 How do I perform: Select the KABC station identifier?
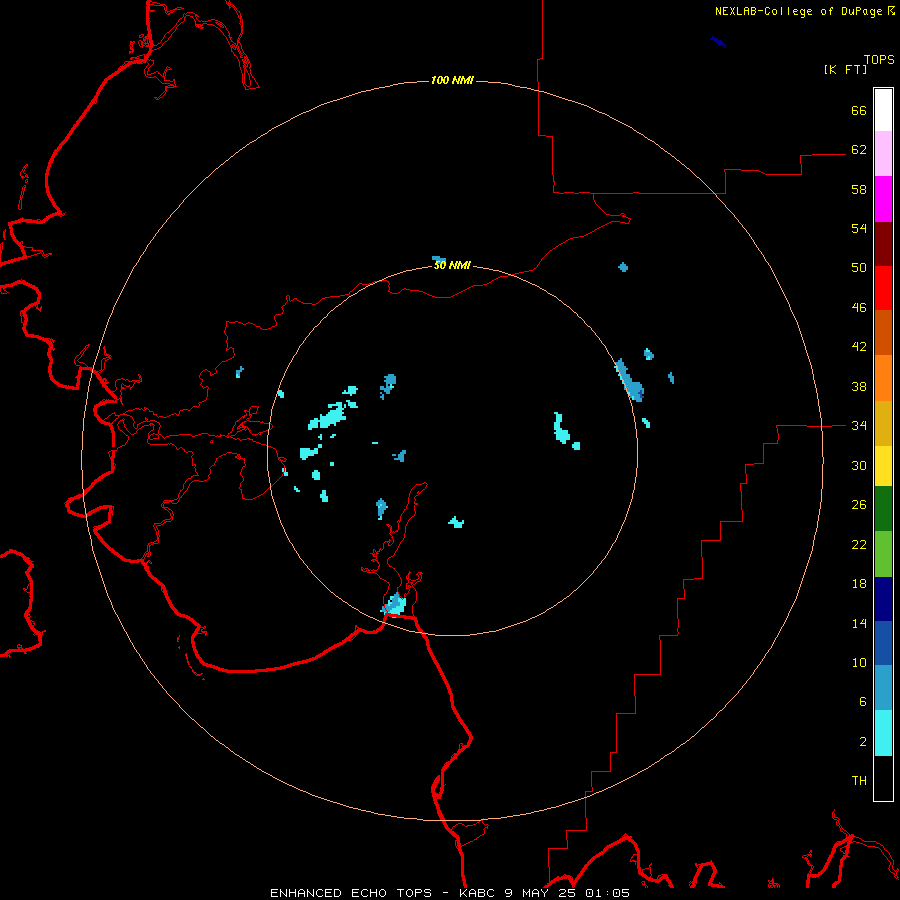coord(478,893)
